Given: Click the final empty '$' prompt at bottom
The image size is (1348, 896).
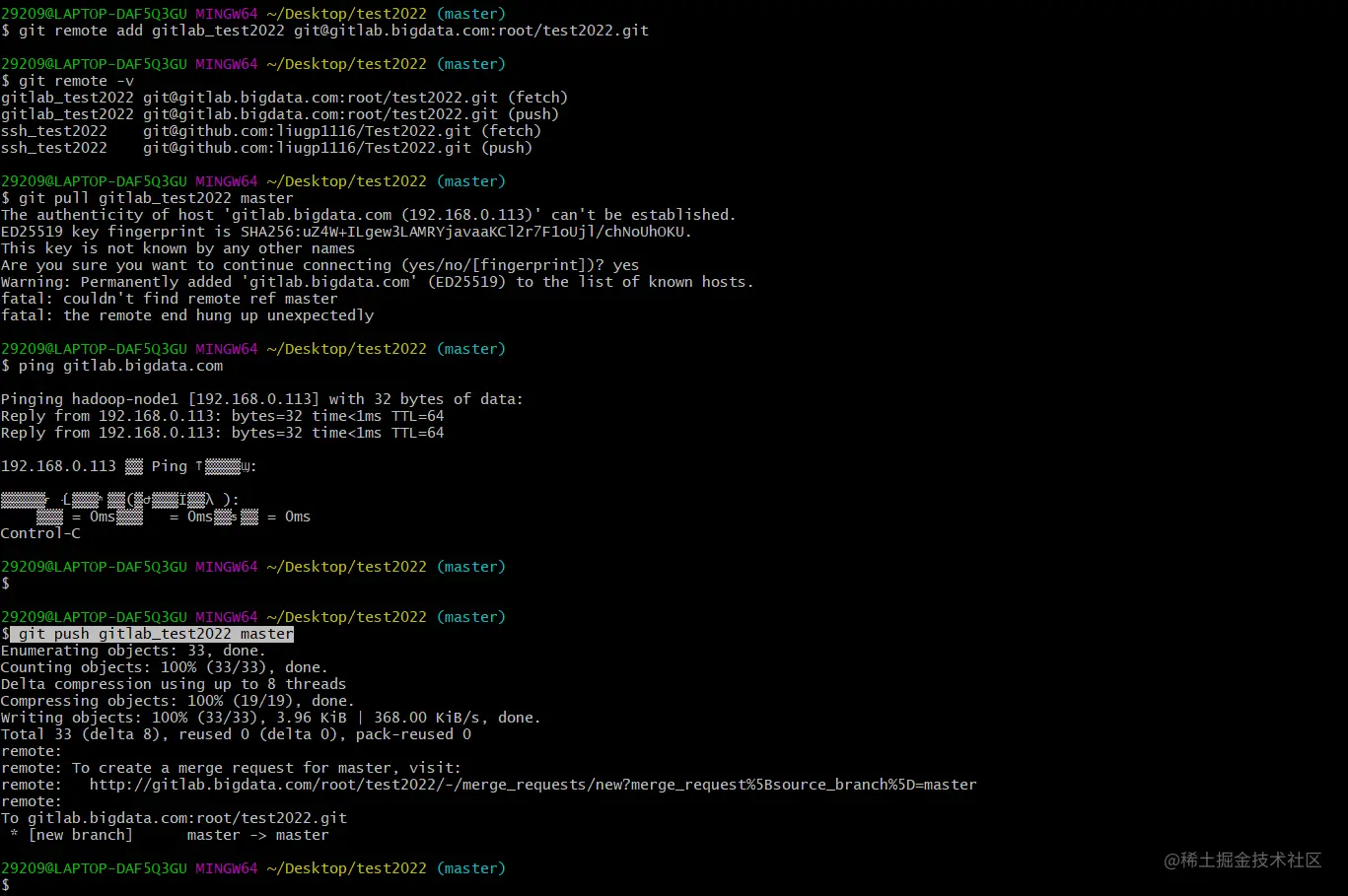Looking at the screenshot, I should [x=5, y=885].
